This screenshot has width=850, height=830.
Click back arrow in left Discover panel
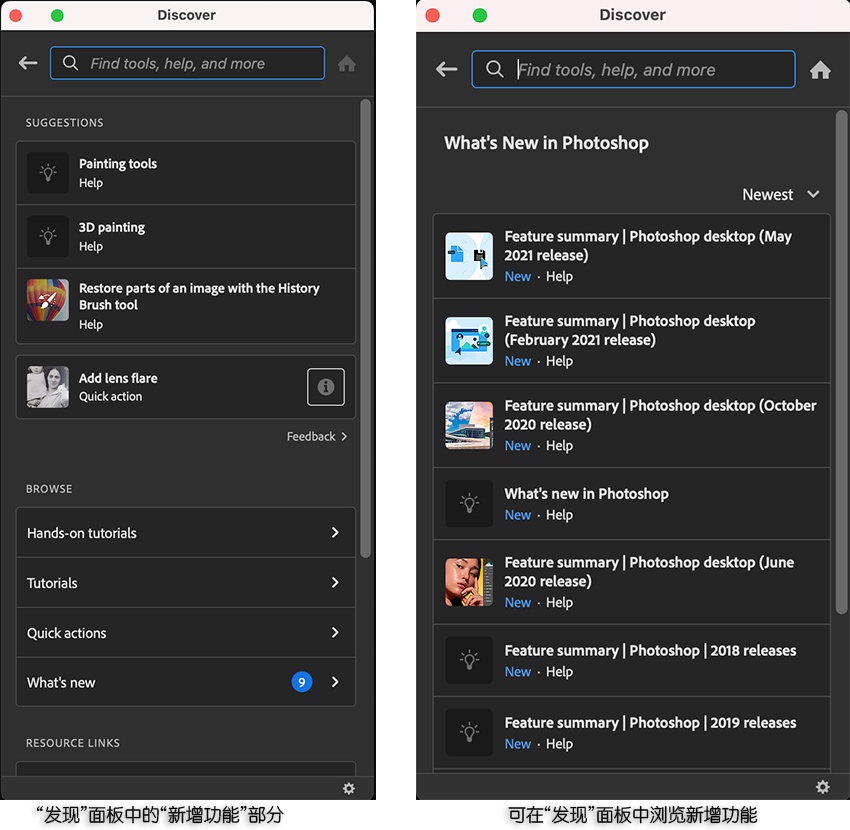tap(28, 63)
